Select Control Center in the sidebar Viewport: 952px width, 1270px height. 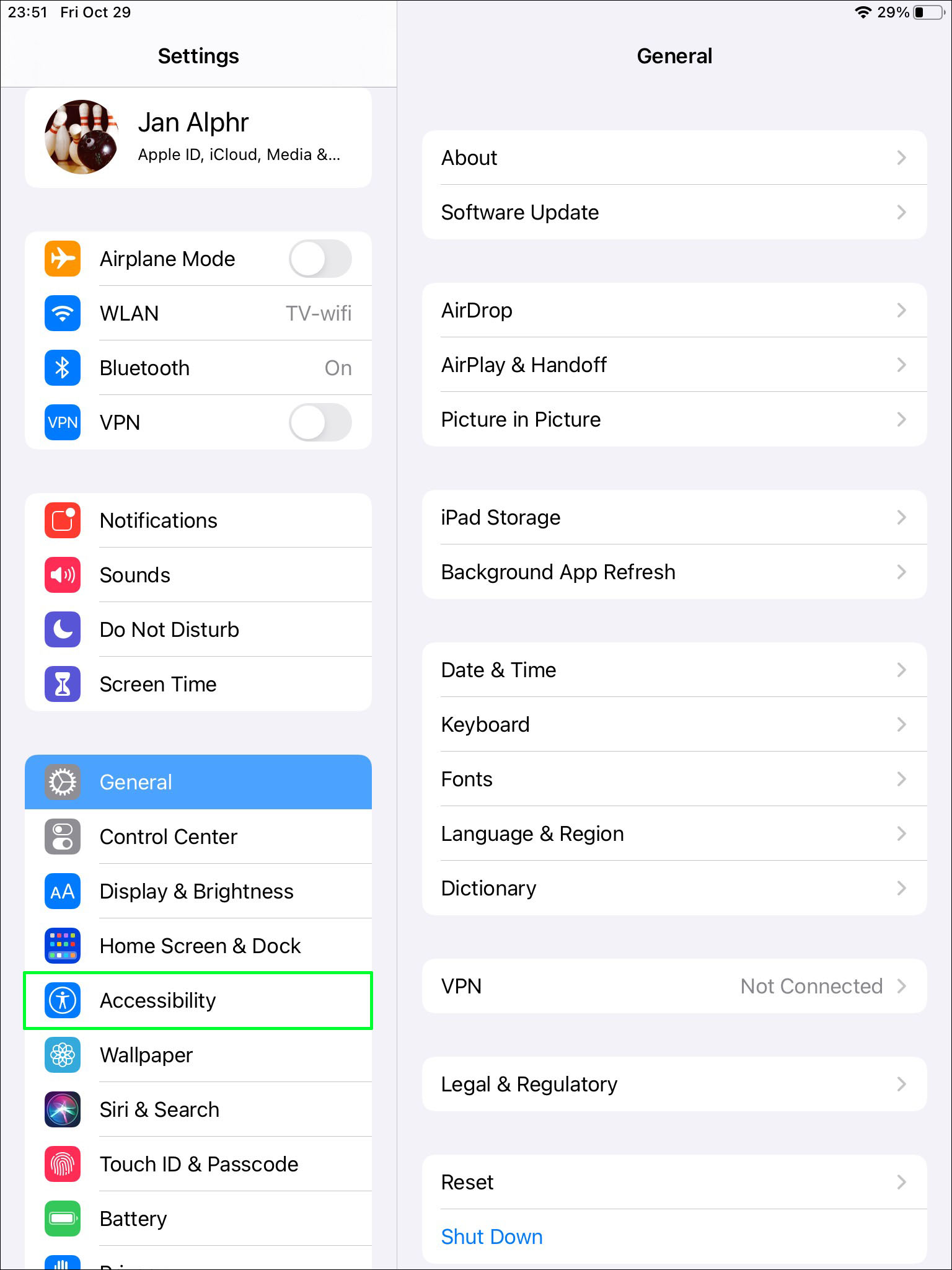pos(198,837)
